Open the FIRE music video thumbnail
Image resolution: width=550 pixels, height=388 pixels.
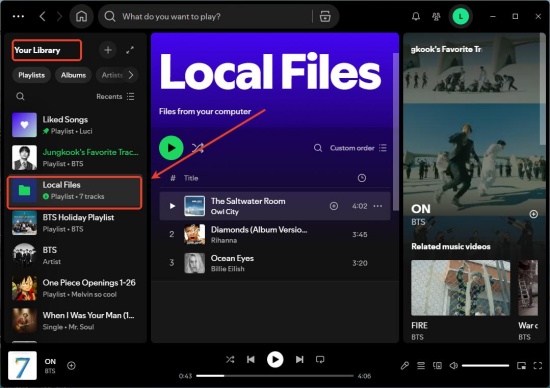pyautogui.click(x=461, y=288)
